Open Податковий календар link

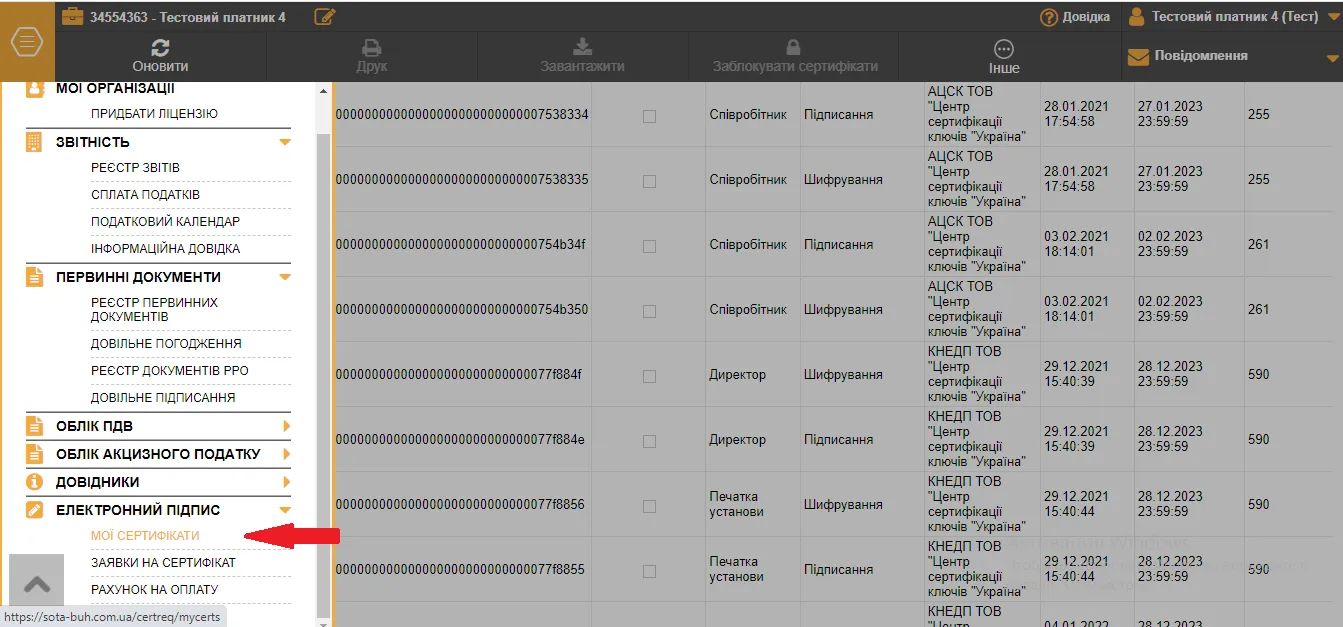pos(165,222)
